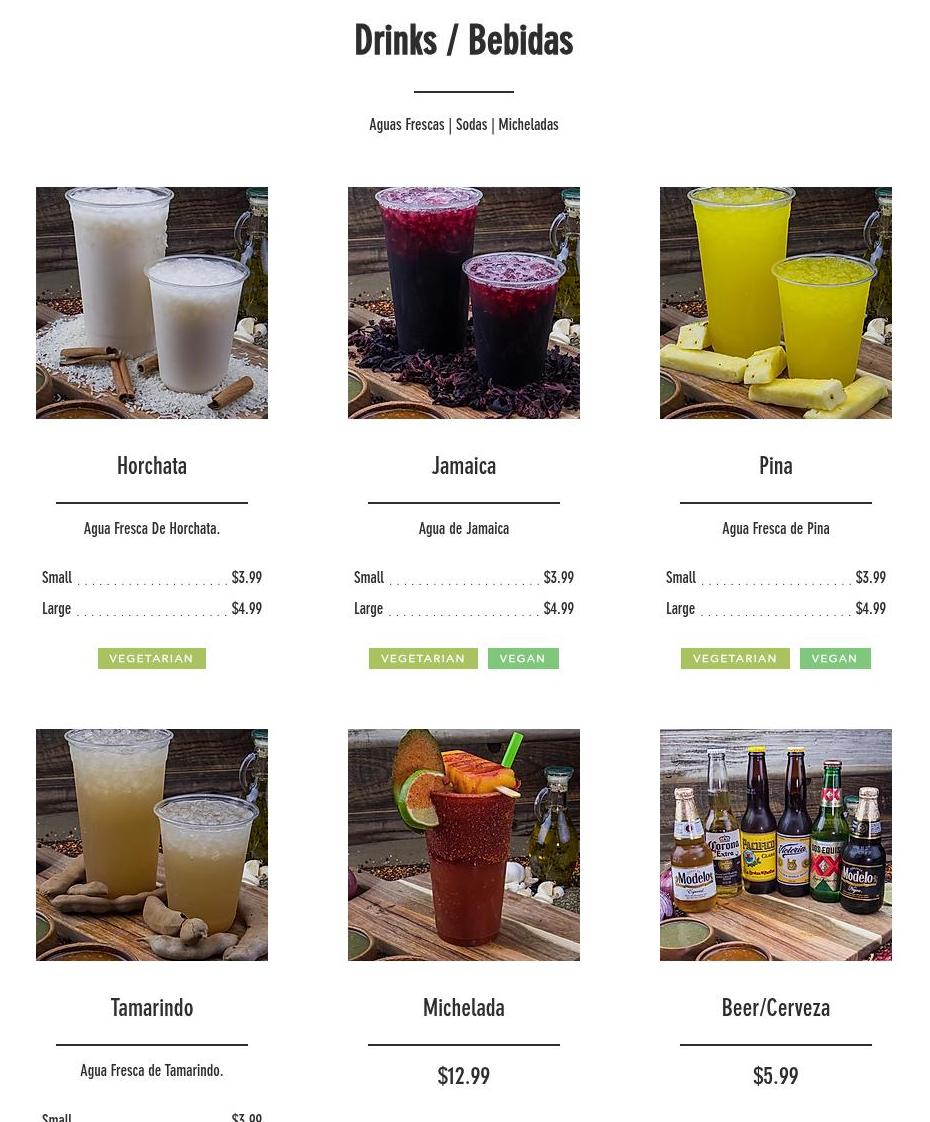
Task: Click the Pina item title
Action: point(775,466)
